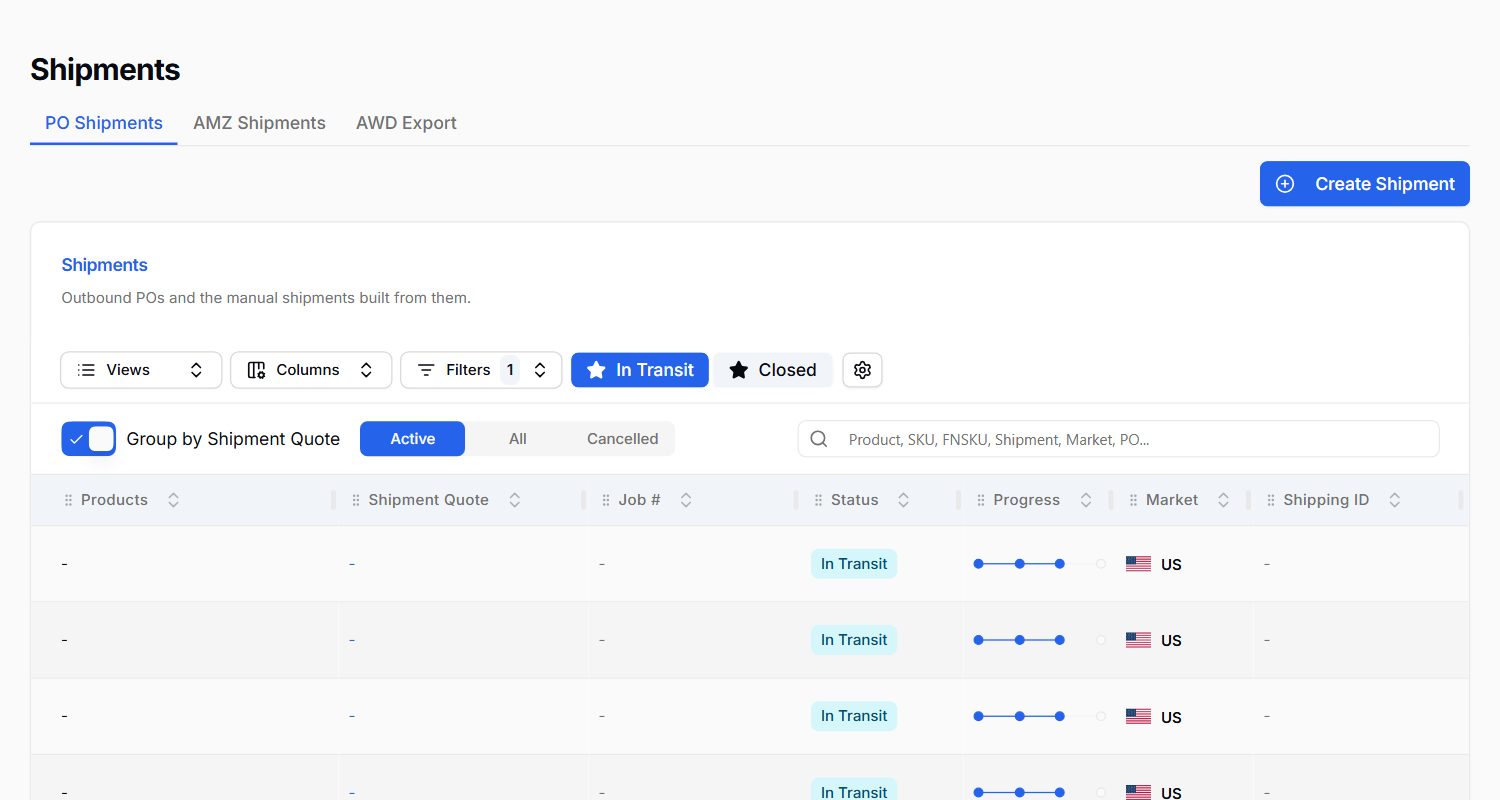Click the first row's In Transit badge
Viewport: 1500px width, 800px height.
pyautogui.click(x=854, y=564)
